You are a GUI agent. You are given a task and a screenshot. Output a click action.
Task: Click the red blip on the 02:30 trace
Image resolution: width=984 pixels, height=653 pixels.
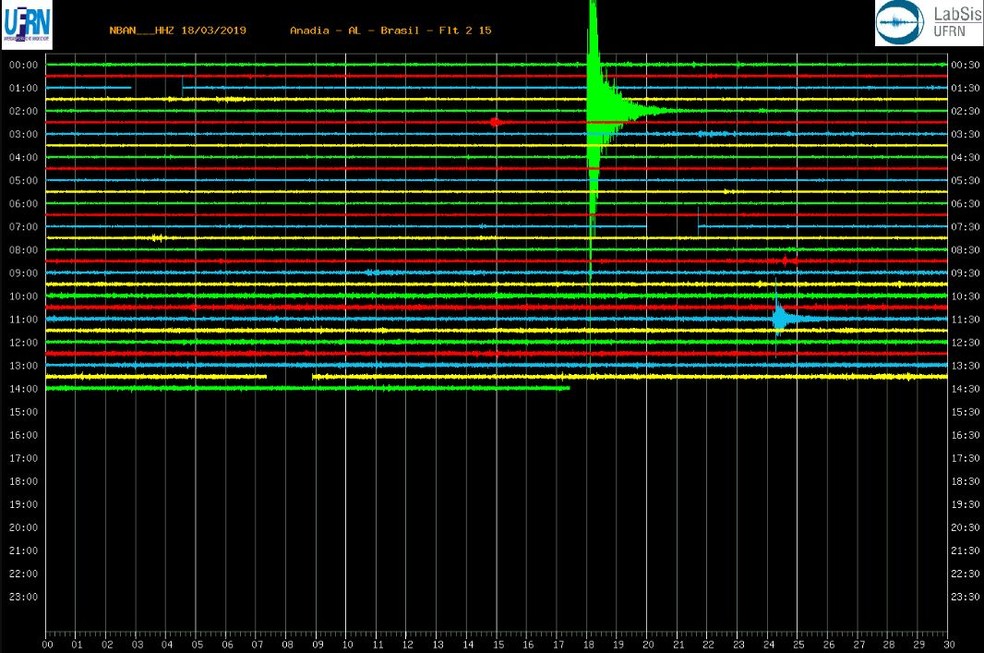[x=495, y=122]
